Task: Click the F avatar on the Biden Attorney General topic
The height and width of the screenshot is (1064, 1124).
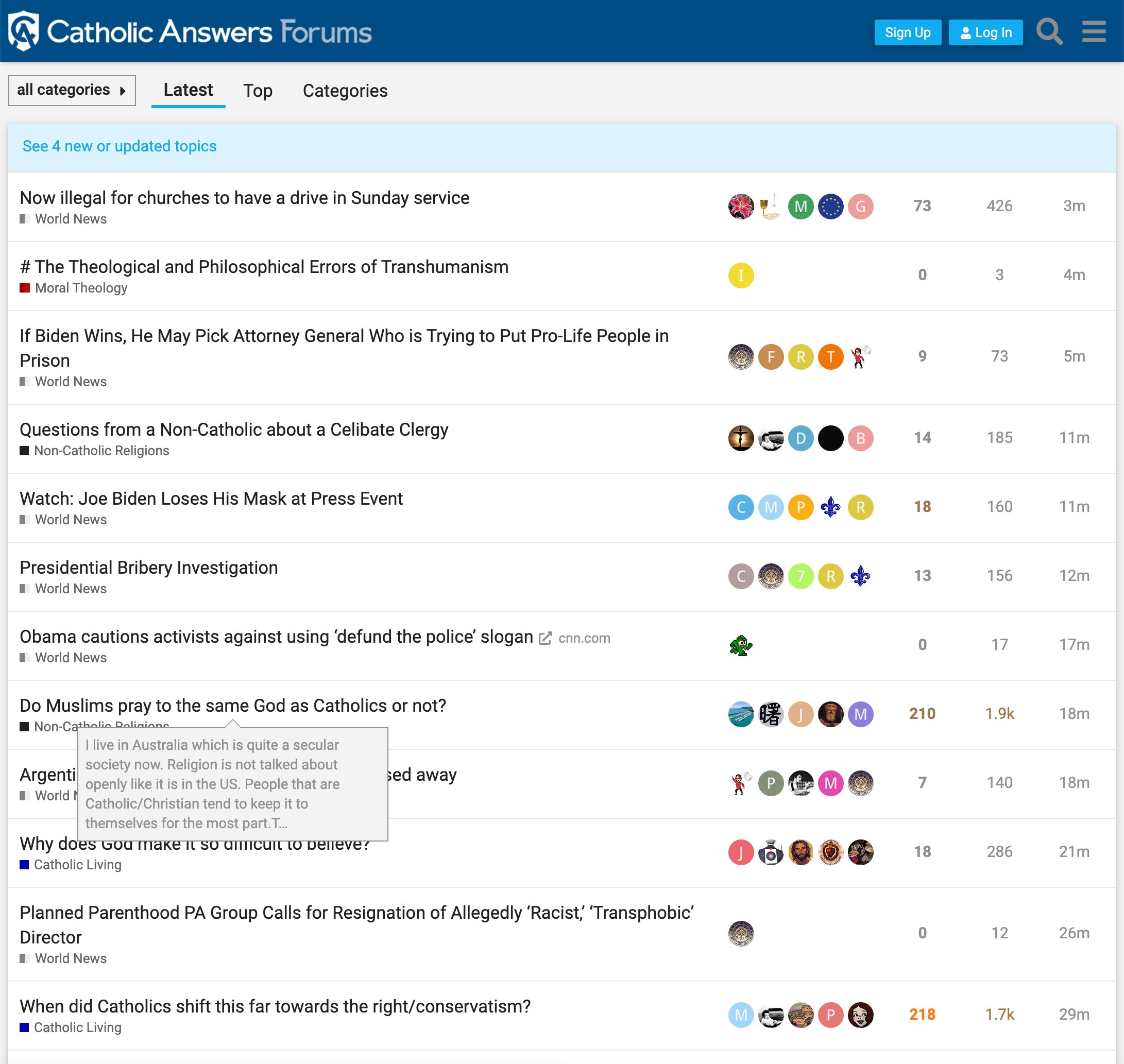Action: pos(771,357)
